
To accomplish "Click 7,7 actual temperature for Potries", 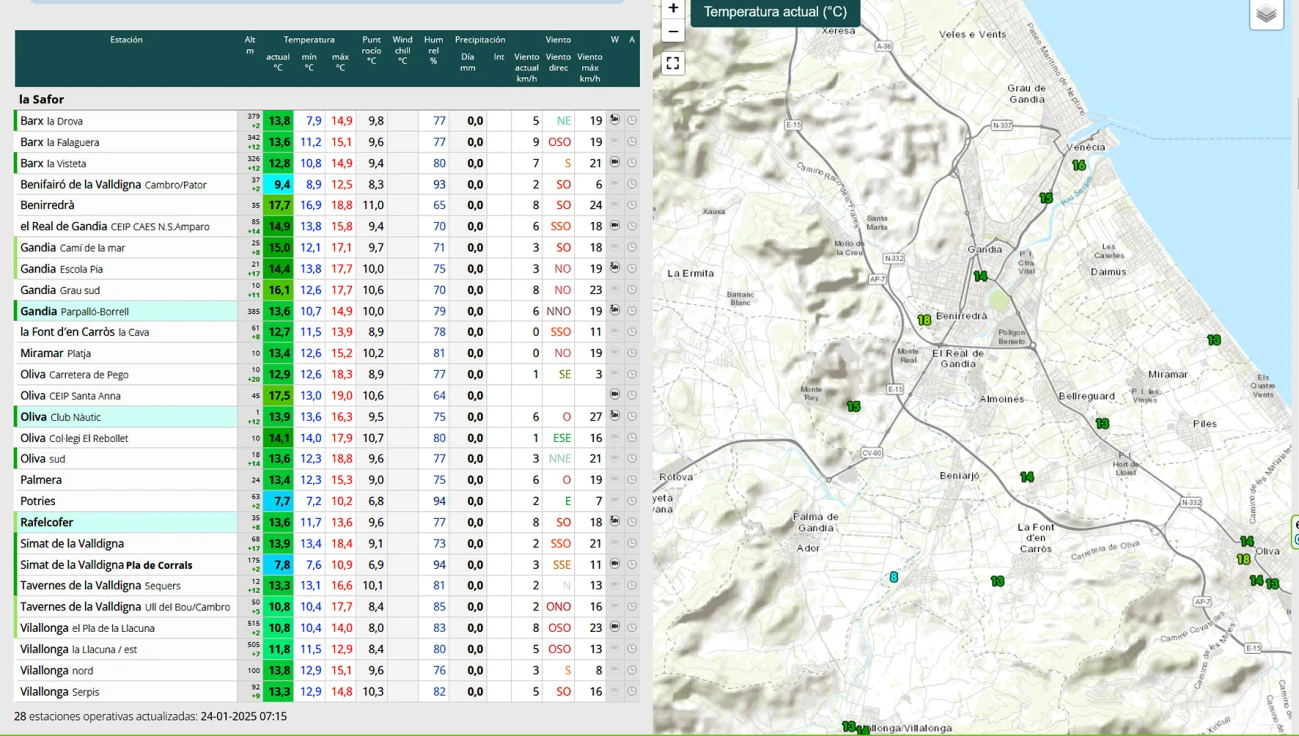I will [278, 501].
